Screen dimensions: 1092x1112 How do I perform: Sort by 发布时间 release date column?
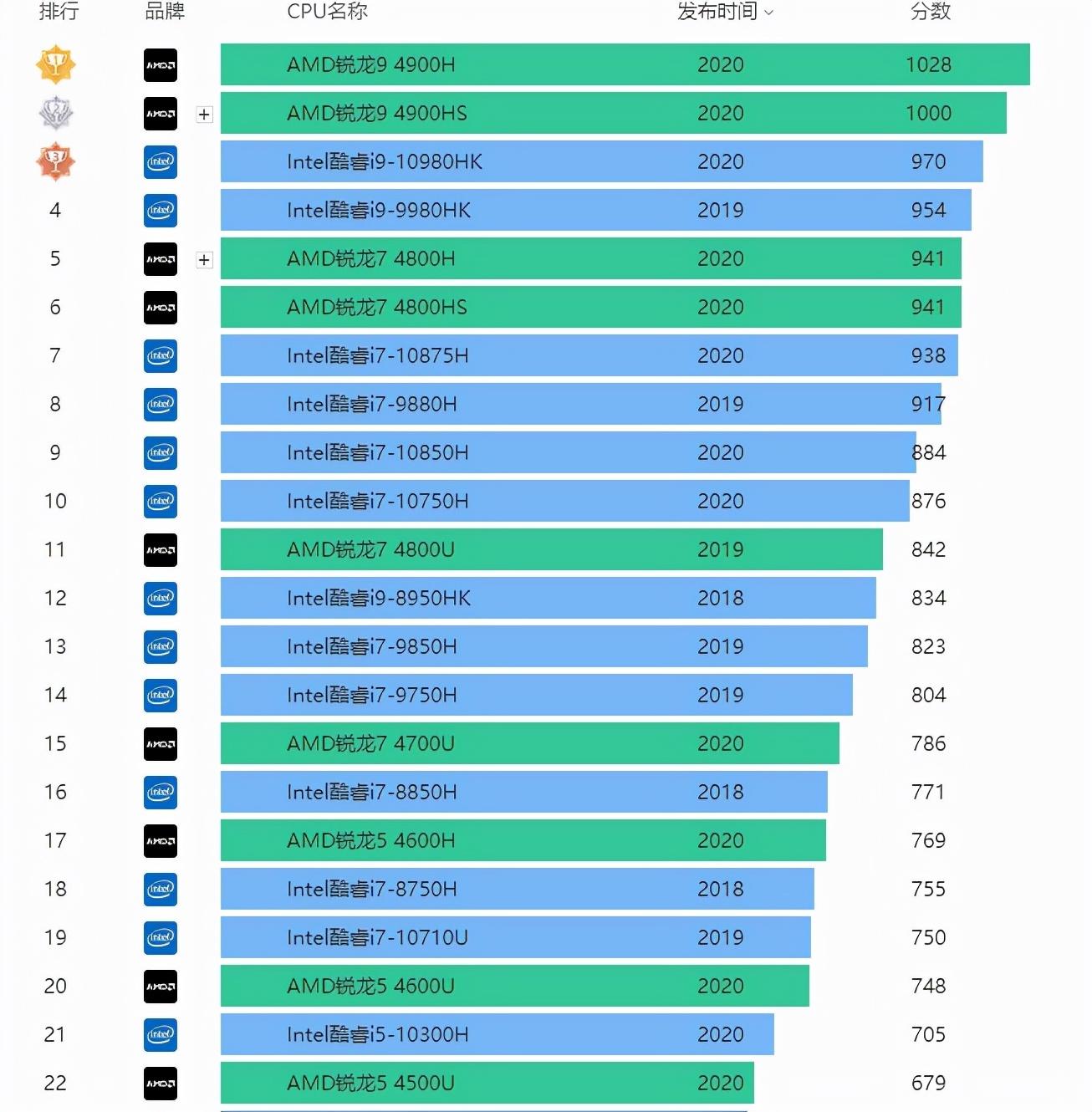pyautogui.click(x=724, y=11)
